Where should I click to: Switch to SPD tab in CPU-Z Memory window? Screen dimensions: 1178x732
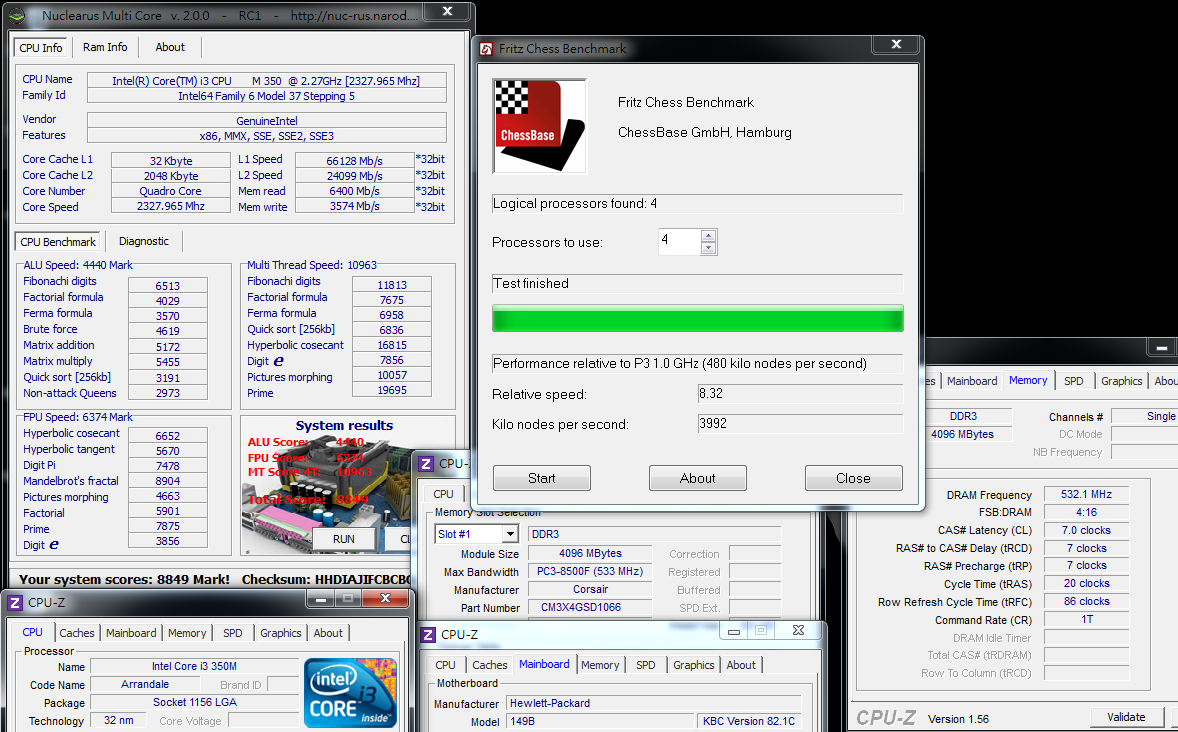pyautogui.click(x=1074, y=381)
